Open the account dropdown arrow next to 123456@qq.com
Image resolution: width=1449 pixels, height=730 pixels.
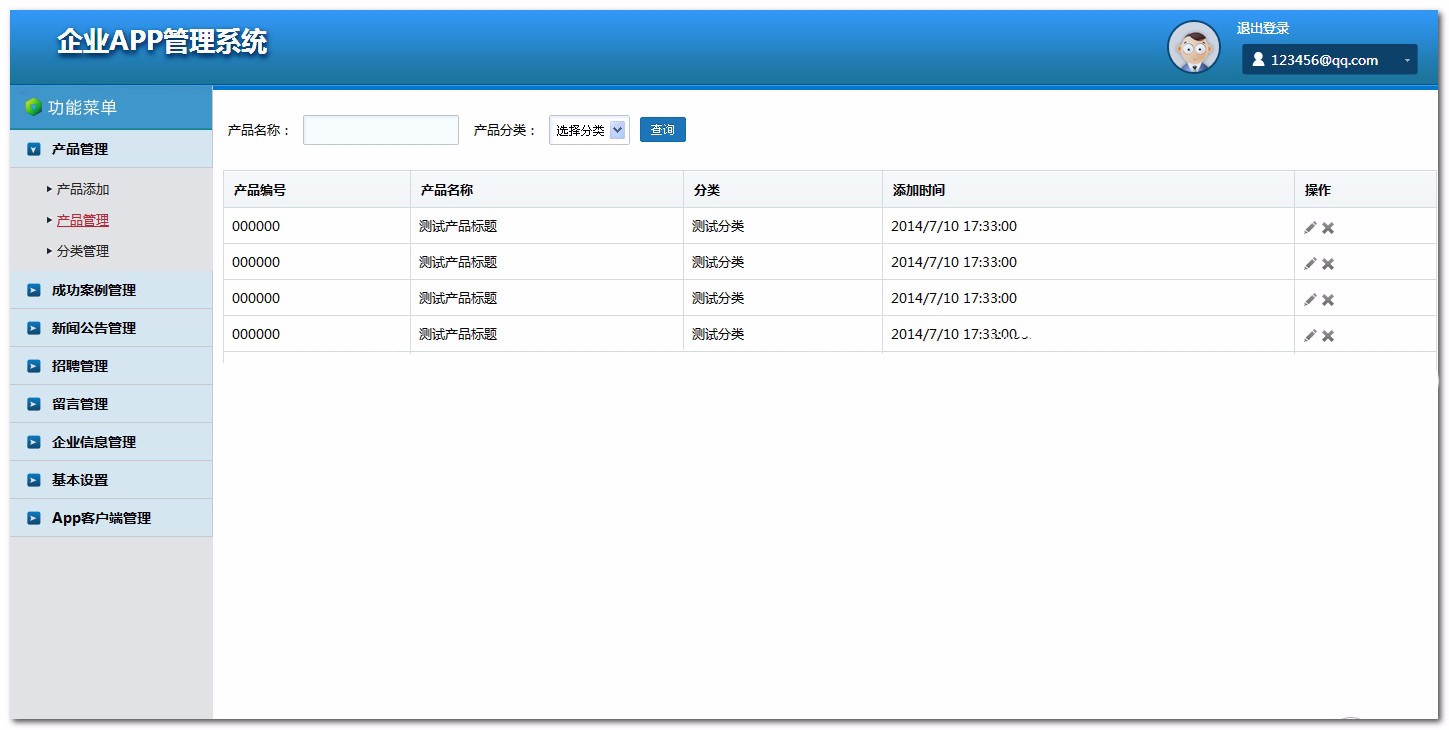(1407, 61)
